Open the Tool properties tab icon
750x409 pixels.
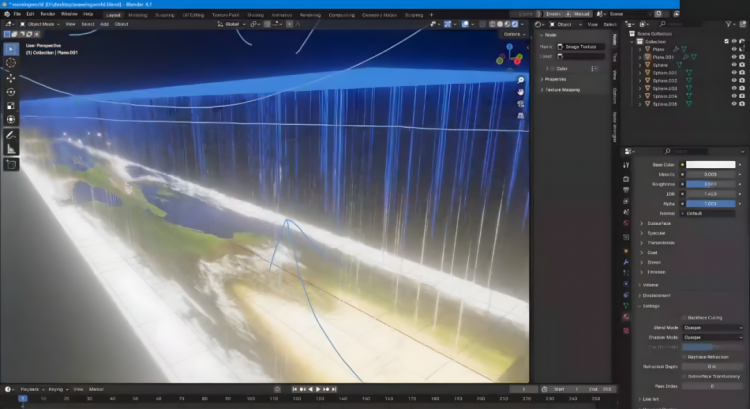[626, 165]
